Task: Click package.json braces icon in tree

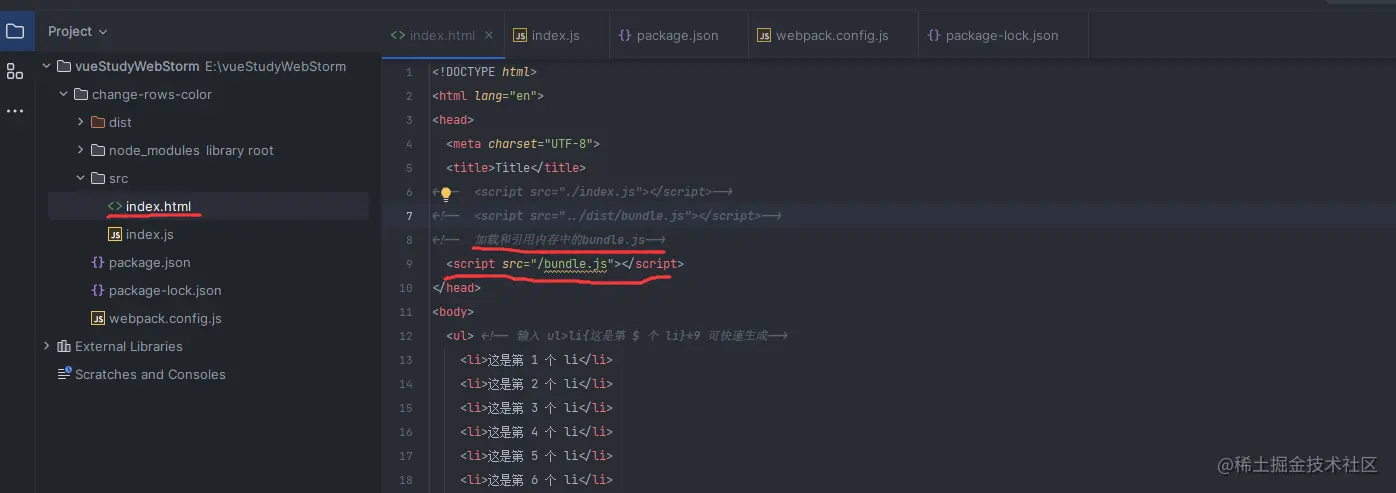Action: point(97,262)
